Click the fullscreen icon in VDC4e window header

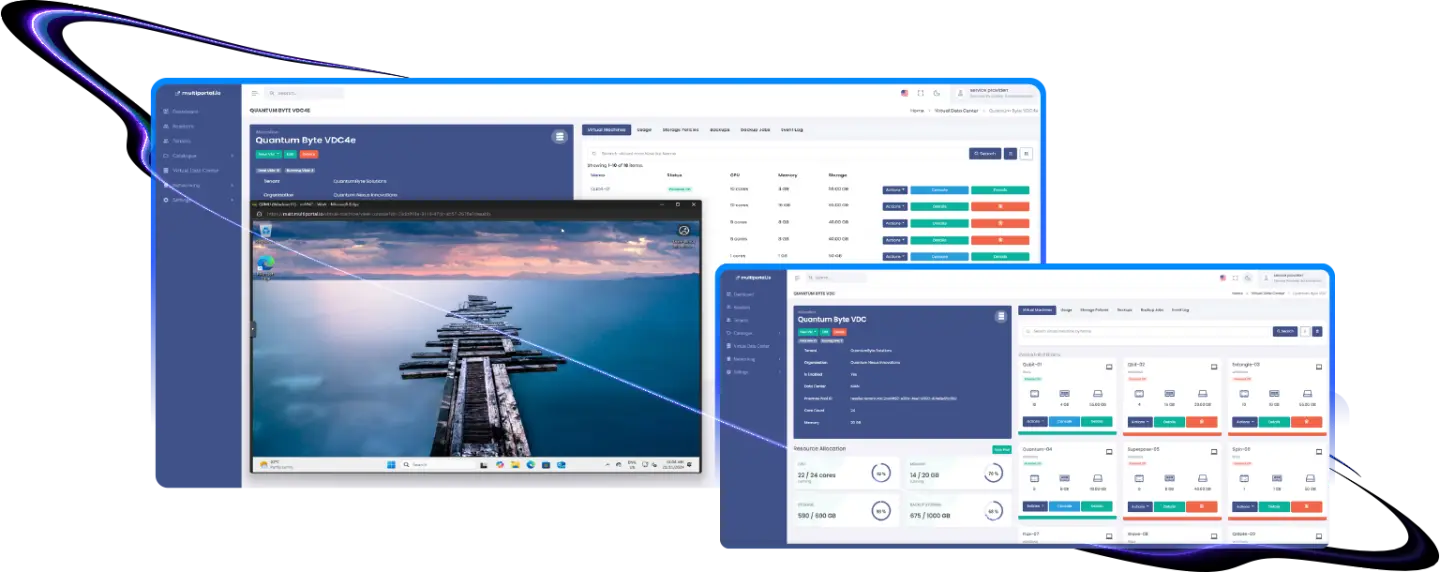tap(921, 93)
